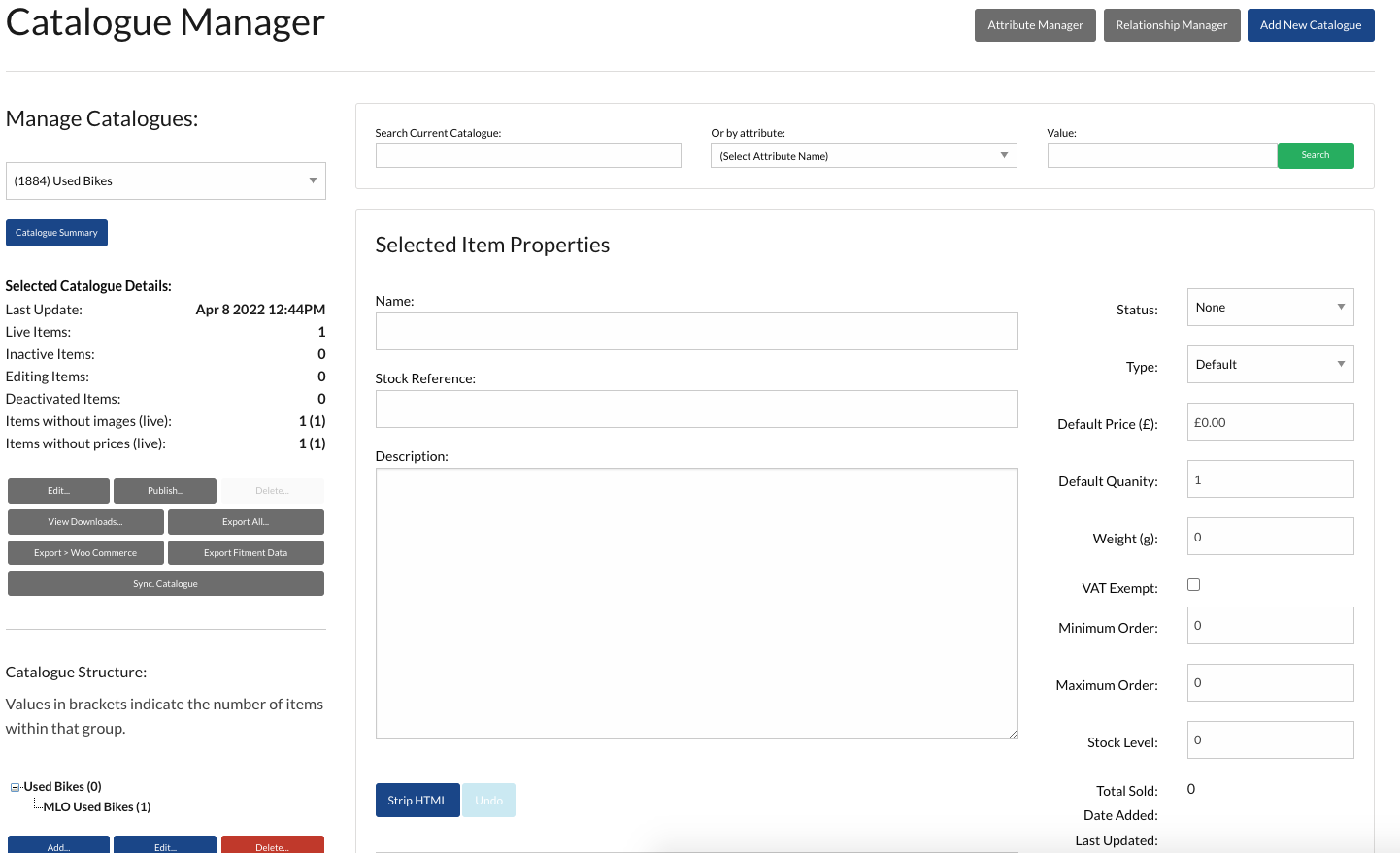Open the Used Bikes catalogue dropdown
1400x853 pixels.
(x=165, y=180)
